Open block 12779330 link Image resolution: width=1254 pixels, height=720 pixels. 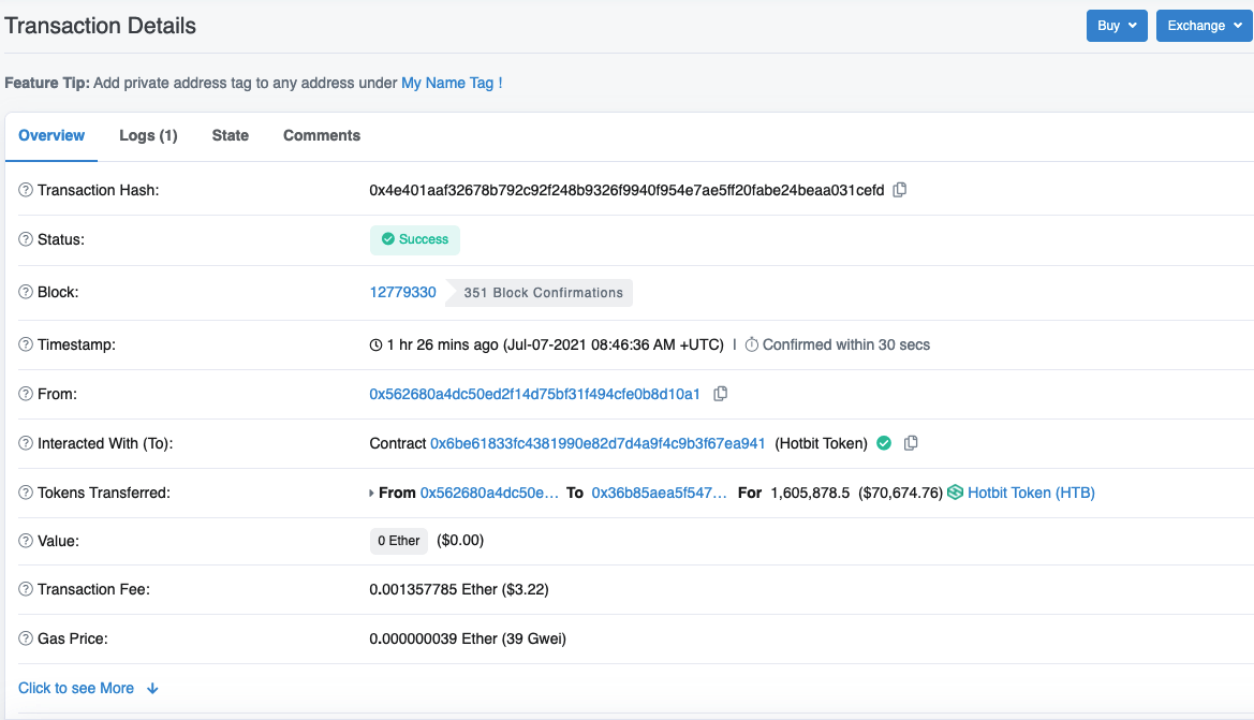pyautogui.click(x=403, y=292)
